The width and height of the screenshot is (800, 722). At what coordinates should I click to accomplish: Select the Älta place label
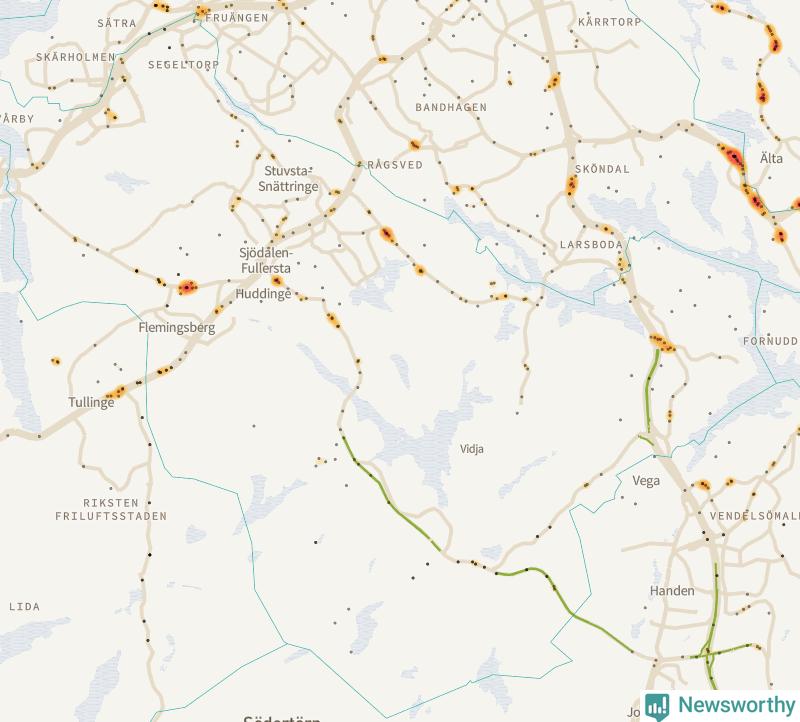(x=771, y=158)
